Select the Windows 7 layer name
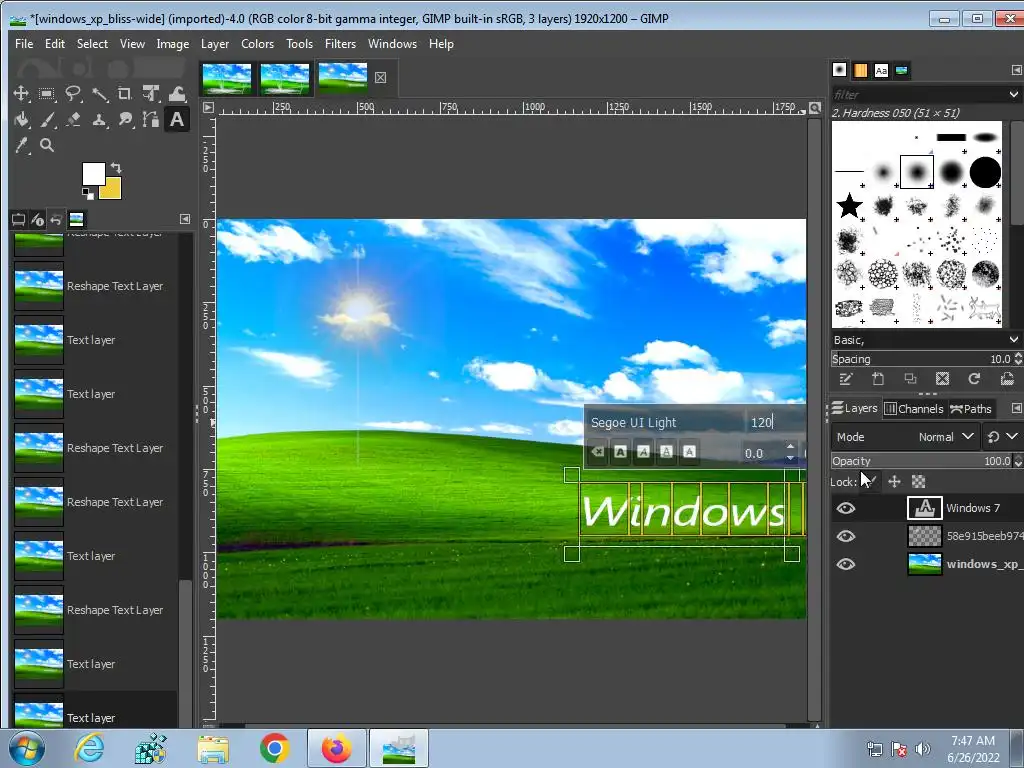 pos(973,508)
